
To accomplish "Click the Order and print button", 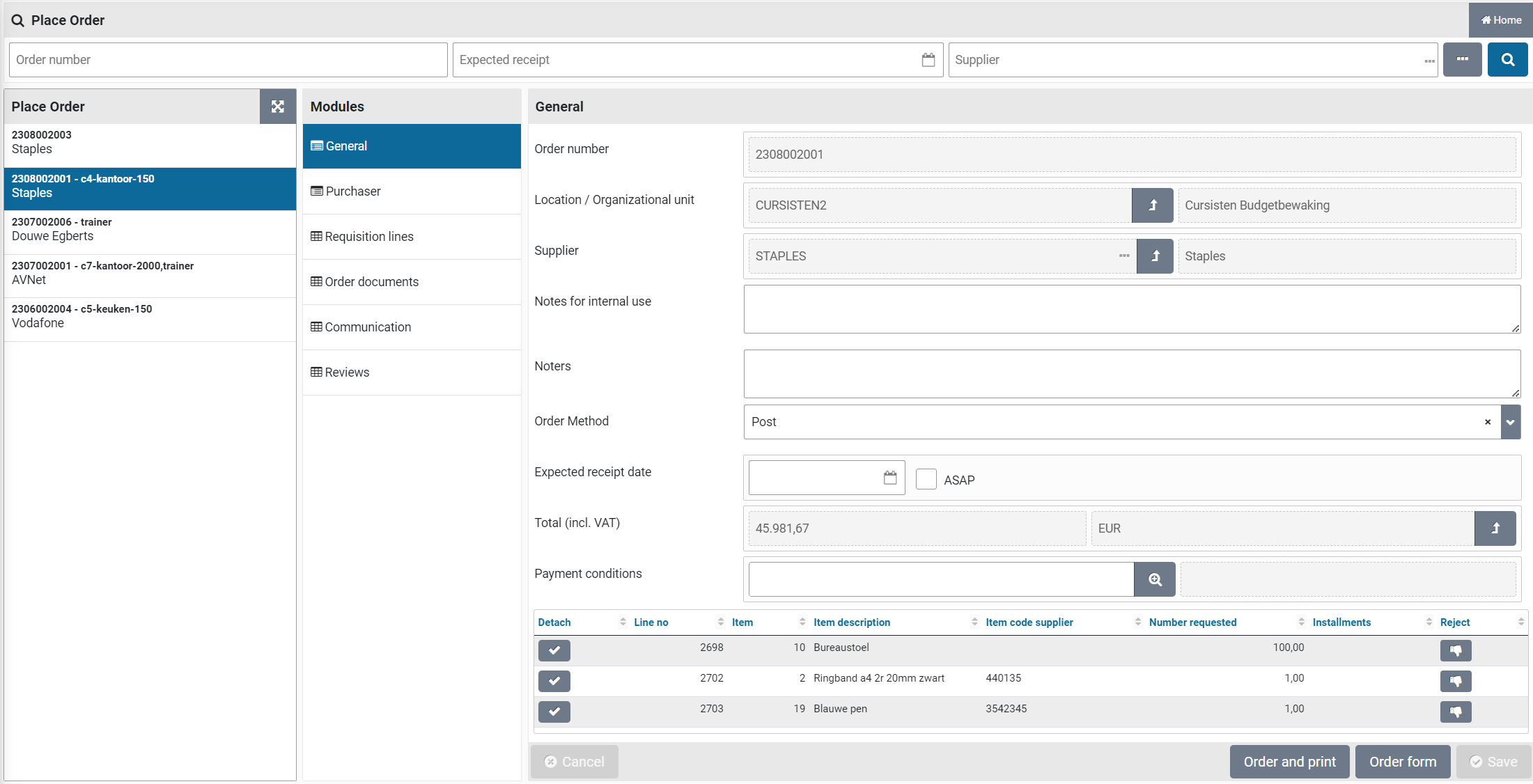I will coord(1289,762).
